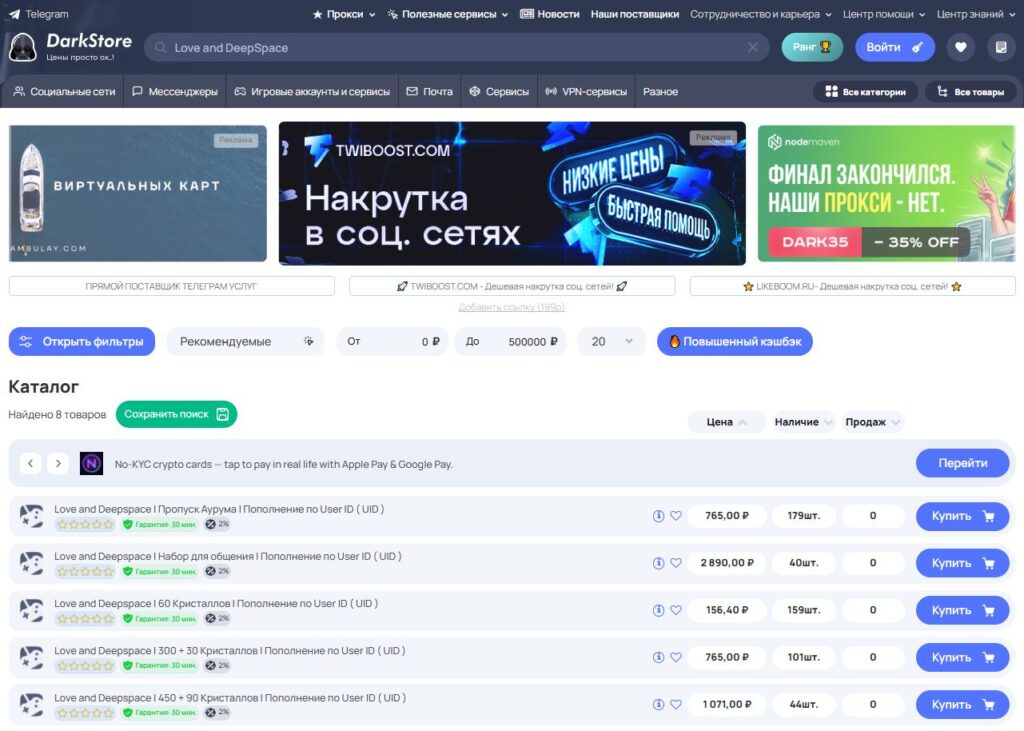Buy Набор для общения for 2 890,00 ₽

tap(963, 563)
